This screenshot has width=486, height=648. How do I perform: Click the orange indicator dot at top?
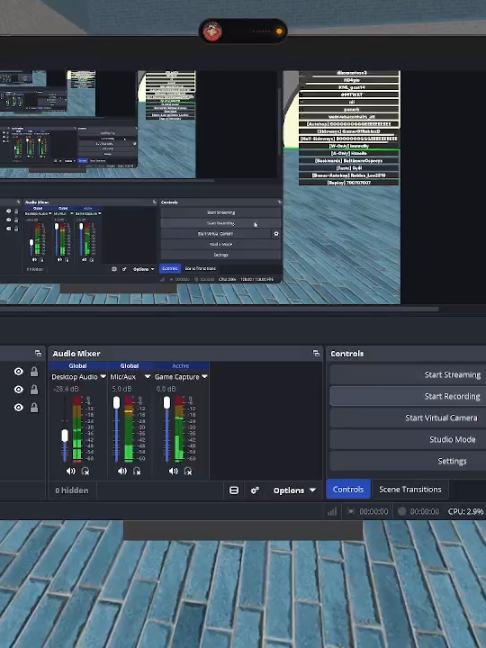(x=279, y=31)
